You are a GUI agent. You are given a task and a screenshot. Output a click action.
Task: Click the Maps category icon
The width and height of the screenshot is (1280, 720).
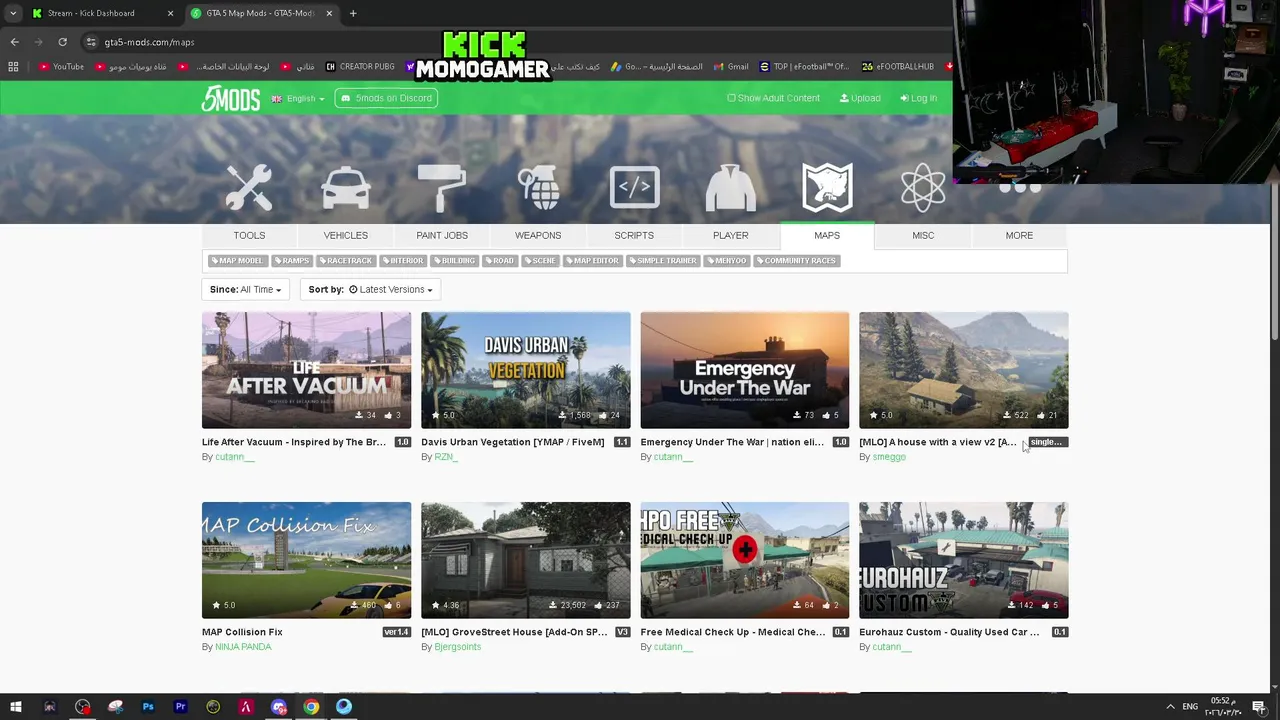coord(827,188)
